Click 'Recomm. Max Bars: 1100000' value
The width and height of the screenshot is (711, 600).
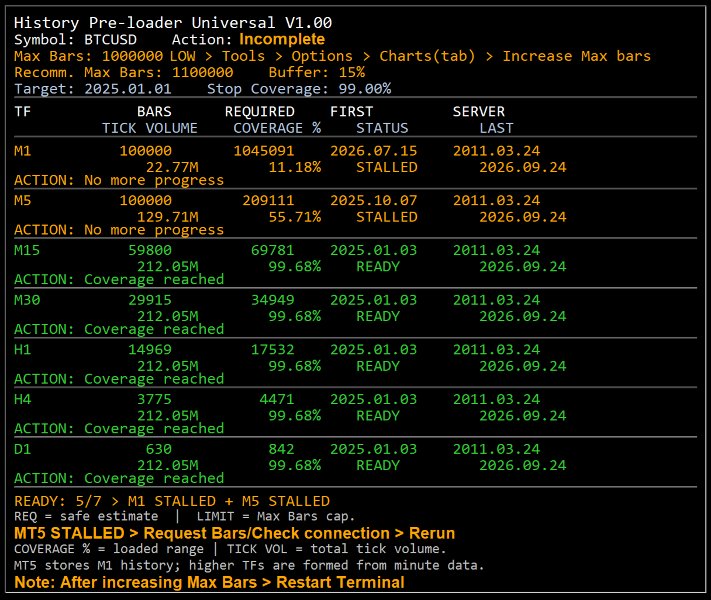click(124, 73)
